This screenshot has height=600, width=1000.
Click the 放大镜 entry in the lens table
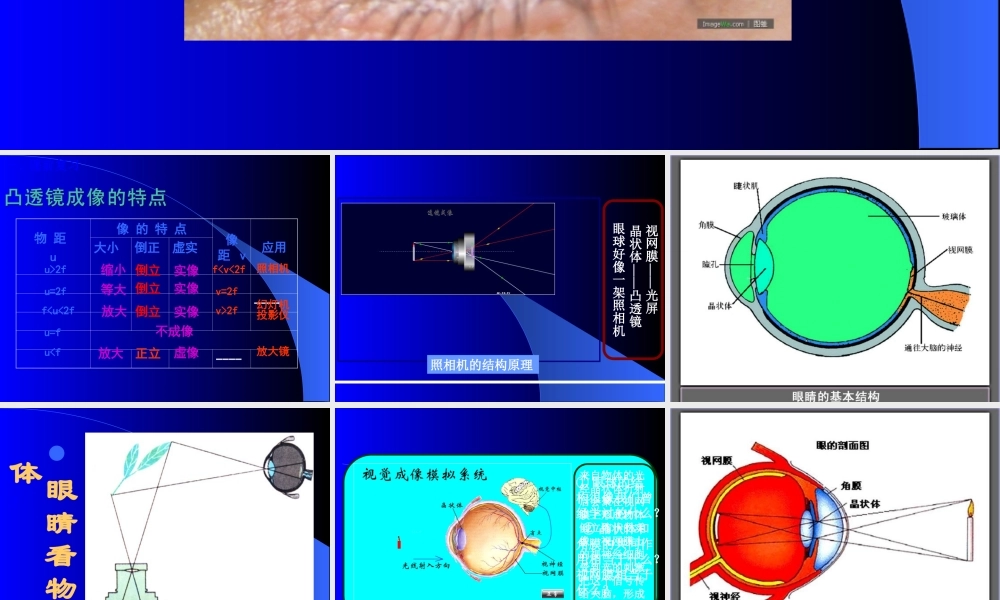click(272, 351)
